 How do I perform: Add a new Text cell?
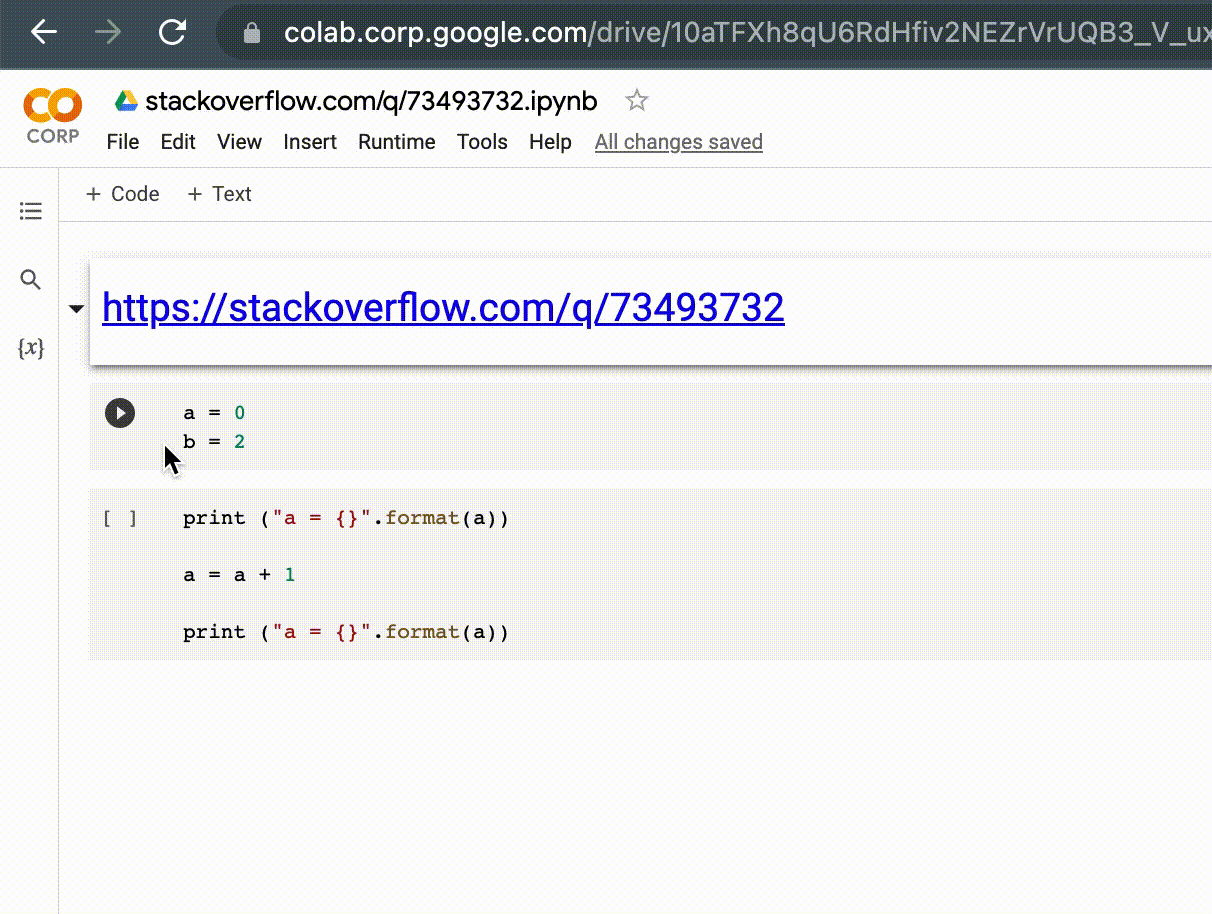(219, 194)
